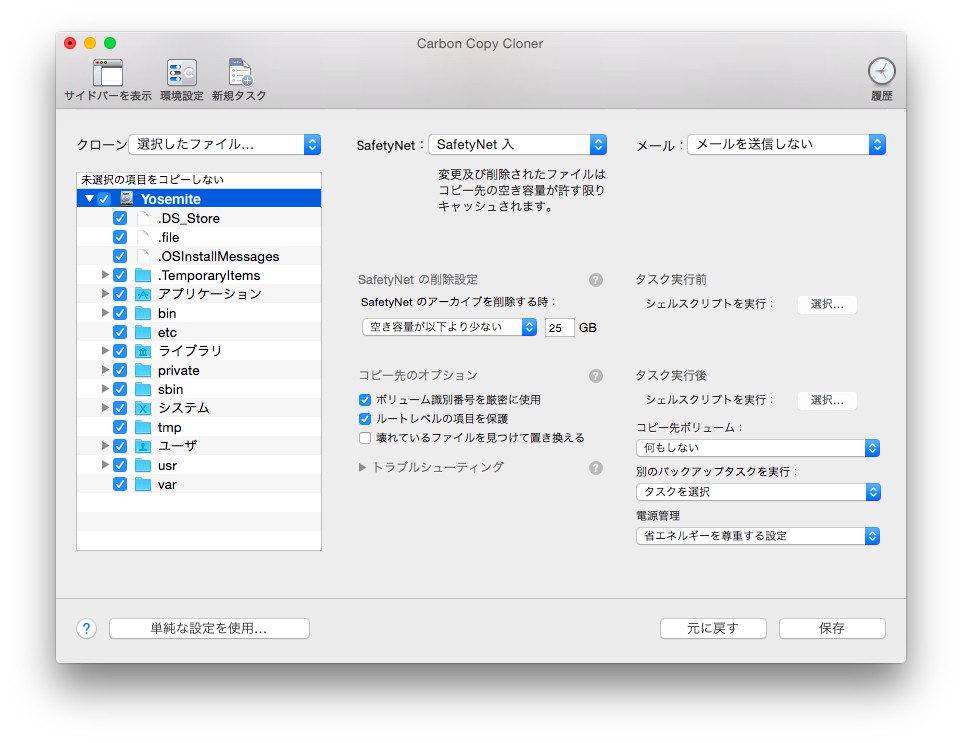Open the 履歴 history clock icon
This screenshot has width=962, height=743.
coord(882,72)
